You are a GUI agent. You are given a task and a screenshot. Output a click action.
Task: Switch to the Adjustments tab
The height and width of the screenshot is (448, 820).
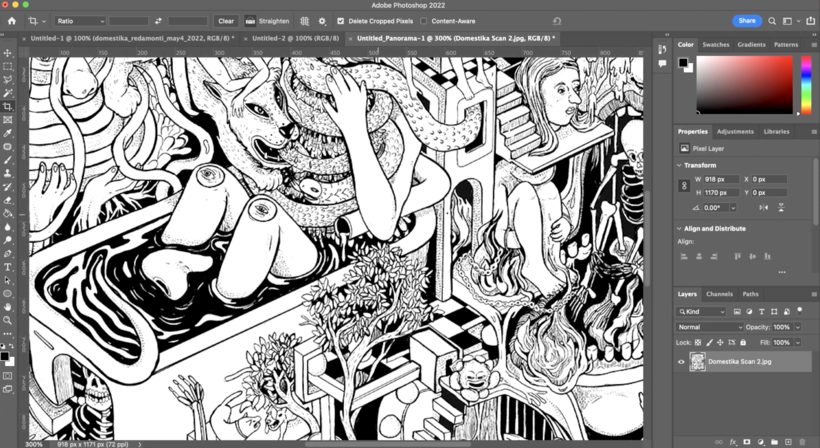(x=735, y=131)
